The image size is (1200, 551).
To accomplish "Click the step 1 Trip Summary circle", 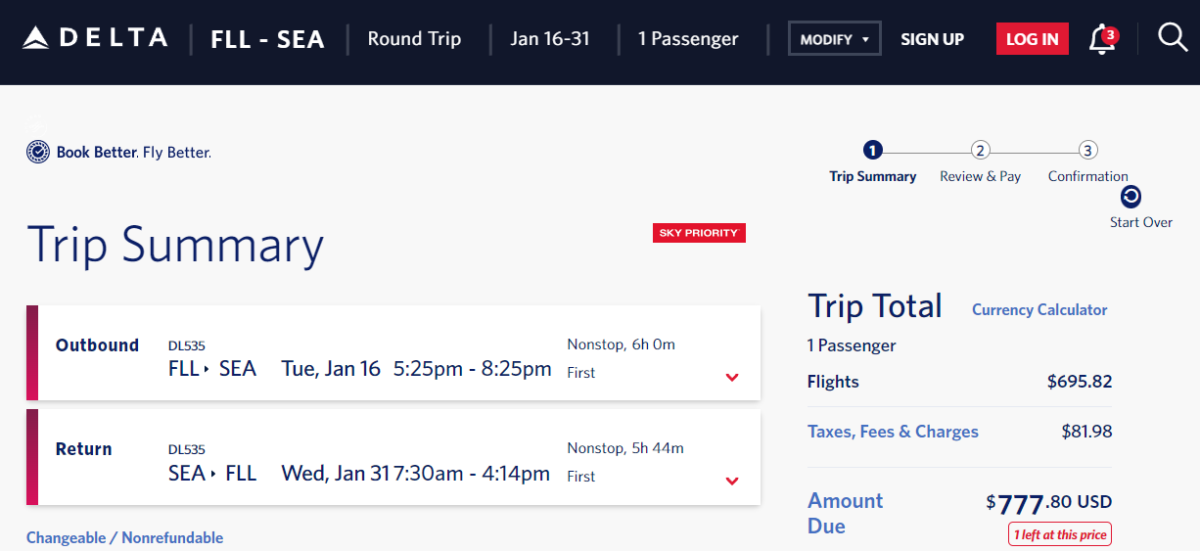I will (x=872, y=151).
